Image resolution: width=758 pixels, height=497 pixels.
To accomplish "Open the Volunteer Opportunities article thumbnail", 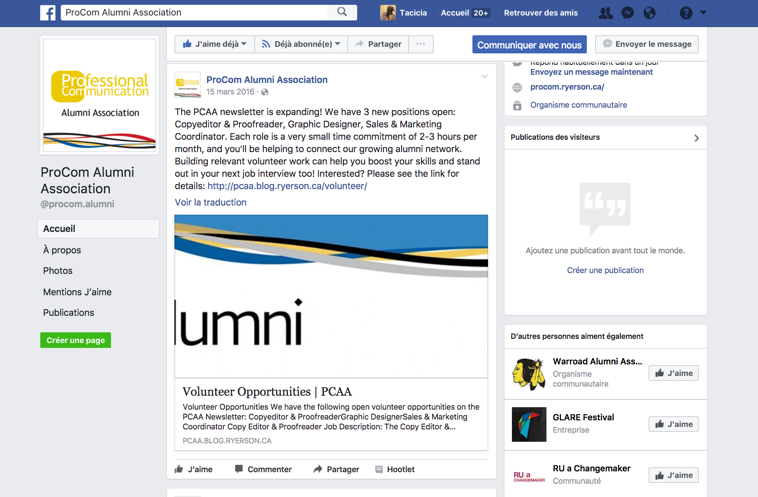I will pos(331,295).
